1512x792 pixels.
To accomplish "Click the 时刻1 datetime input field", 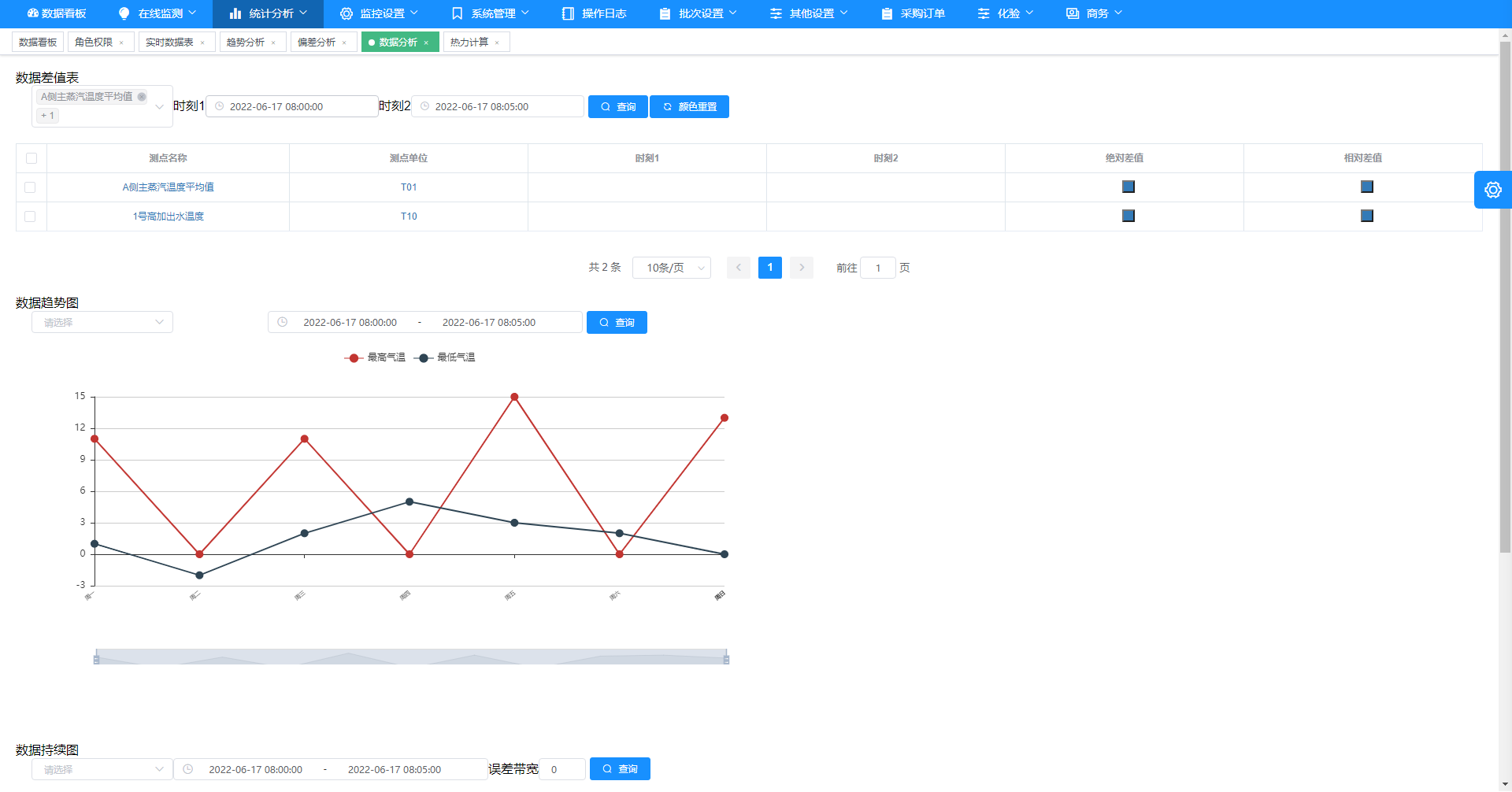I will point(291,106).
